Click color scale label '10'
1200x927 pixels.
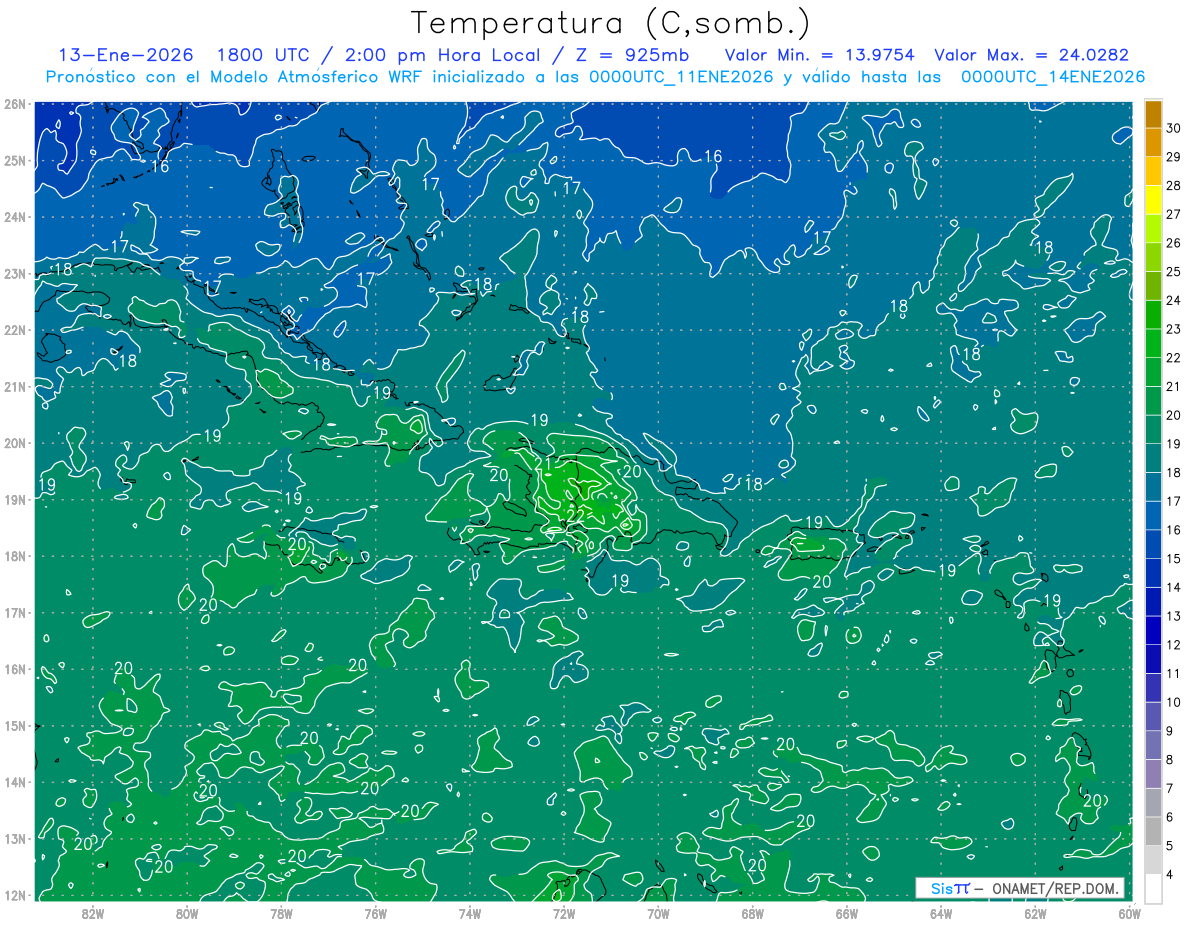point(1173,702)
